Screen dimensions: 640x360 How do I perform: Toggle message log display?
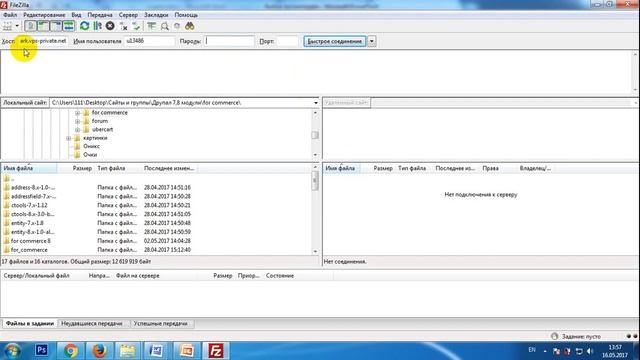click(31, 26)
